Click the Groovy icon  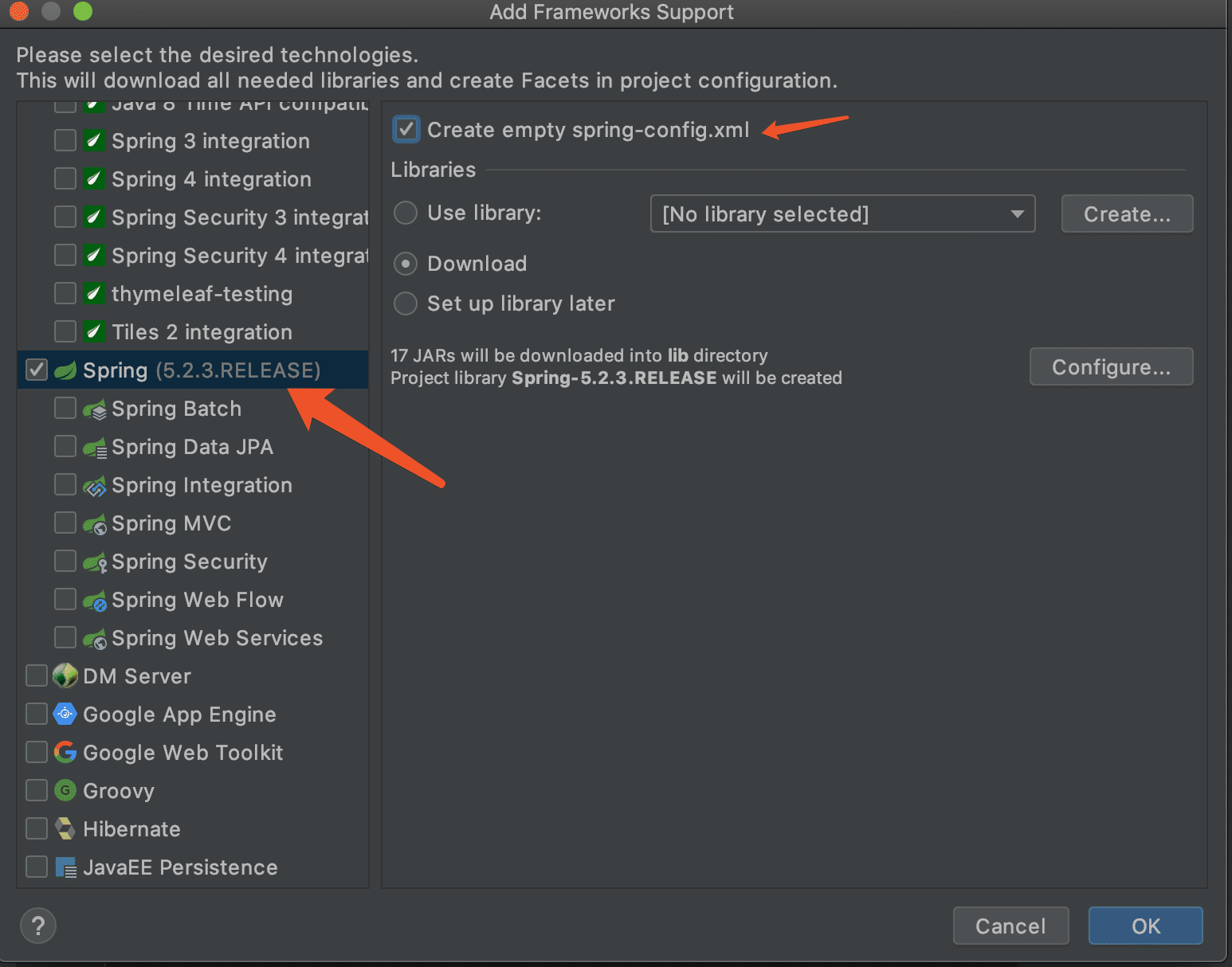click(65, 790)
